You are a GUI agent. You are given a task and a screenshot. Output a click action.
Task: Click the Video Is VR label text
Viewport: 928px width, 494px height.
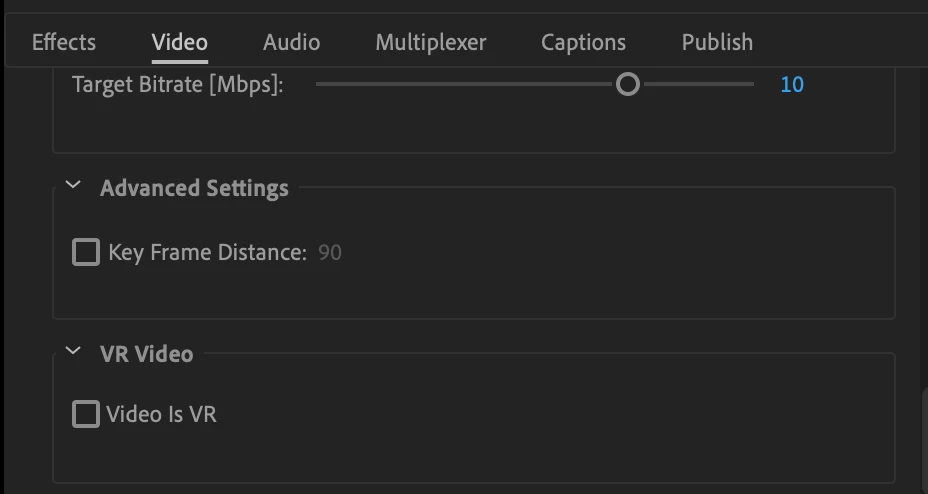tap(162, 414)
